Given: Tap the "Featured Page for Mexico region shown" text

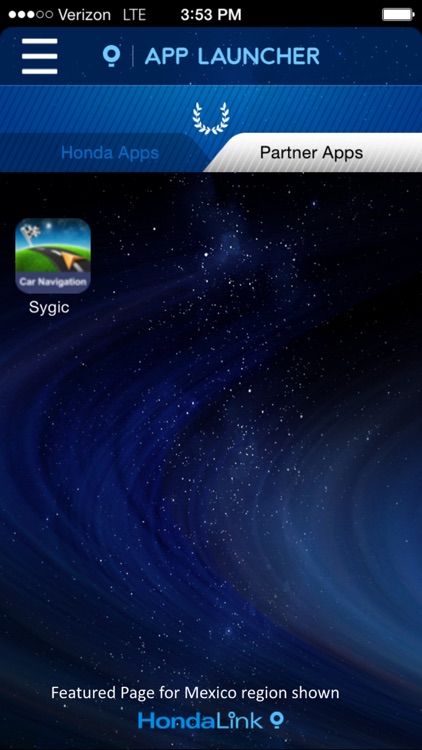Looking at the screenshot, I should click(x=195, y=693).
